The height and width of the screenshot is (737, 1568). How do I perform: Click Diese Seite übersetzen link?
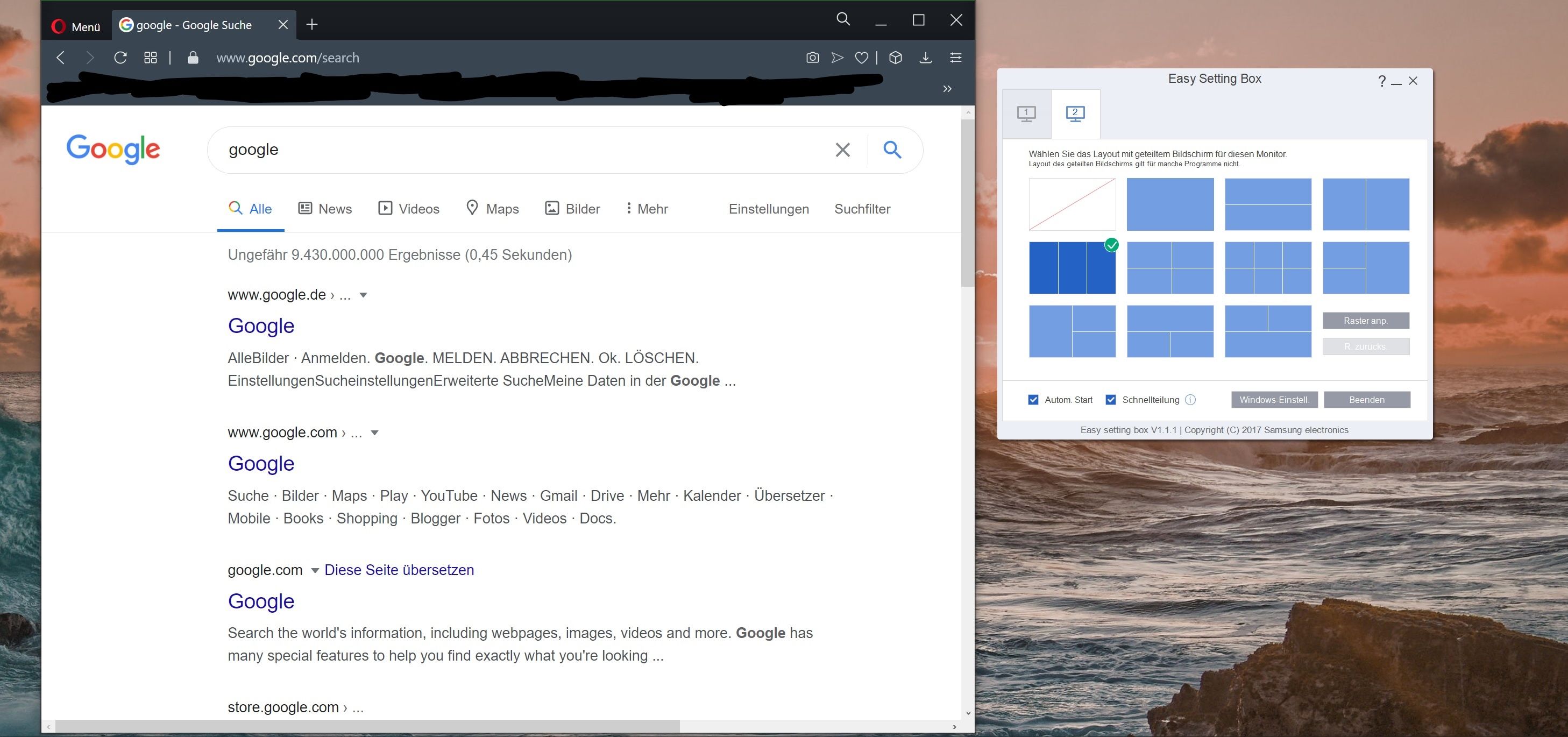(399, 570)
